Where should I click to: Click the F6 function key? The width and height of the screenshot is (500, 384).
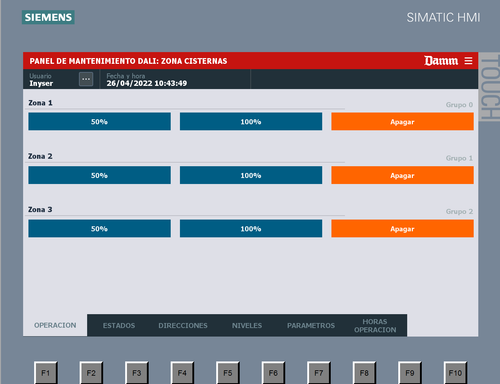point(273,373)
